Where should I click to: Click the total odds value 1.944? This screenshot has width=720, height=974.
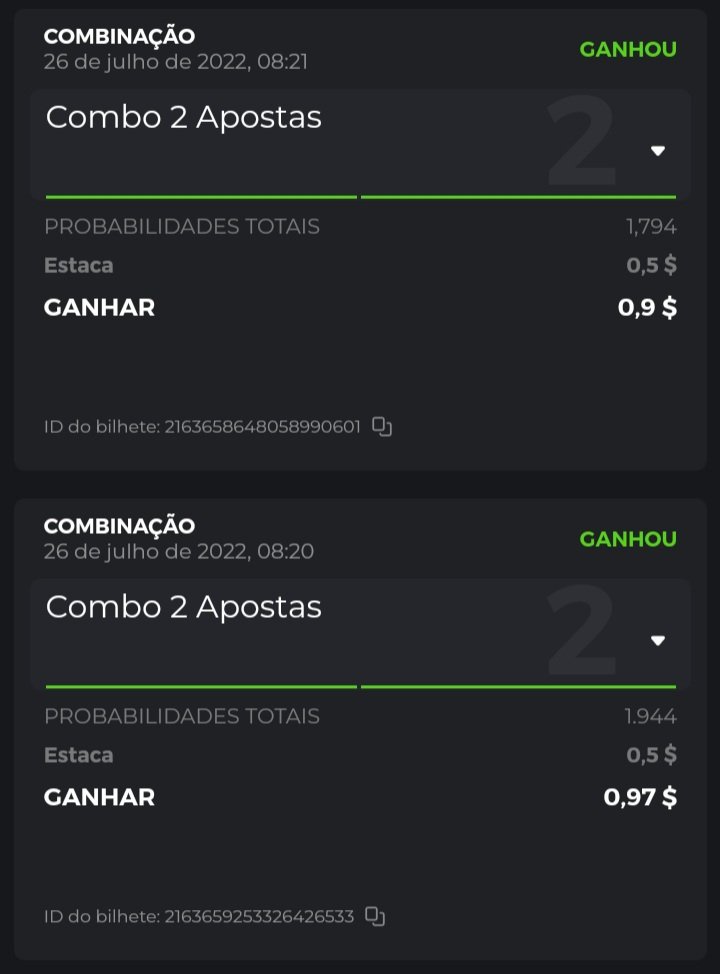(651, 717)
